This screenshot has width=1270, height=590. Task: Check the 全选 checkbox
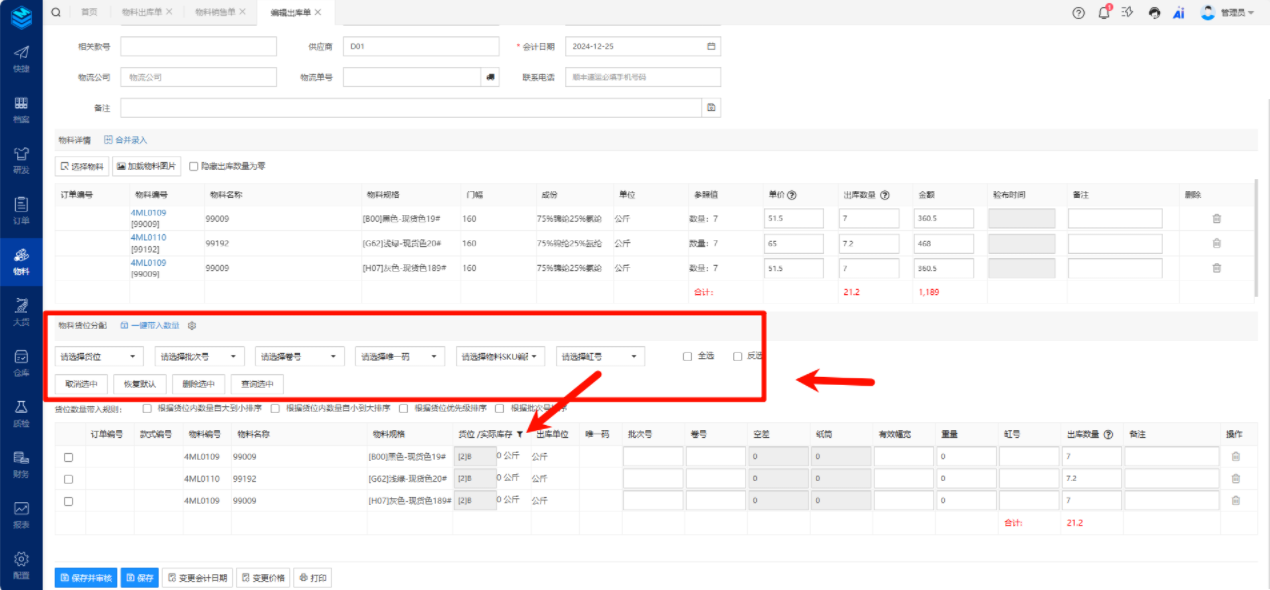pos(687,356)
